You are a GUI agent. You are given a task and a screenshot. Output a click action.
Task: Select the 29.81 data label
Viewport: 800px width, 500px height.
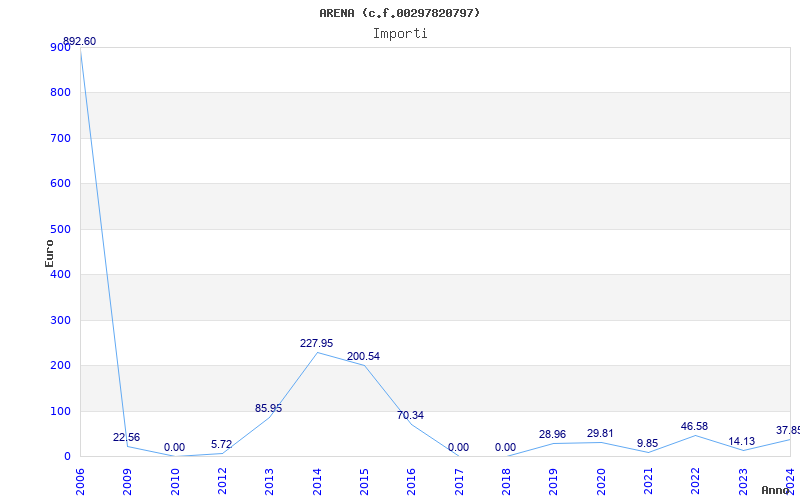600,433
